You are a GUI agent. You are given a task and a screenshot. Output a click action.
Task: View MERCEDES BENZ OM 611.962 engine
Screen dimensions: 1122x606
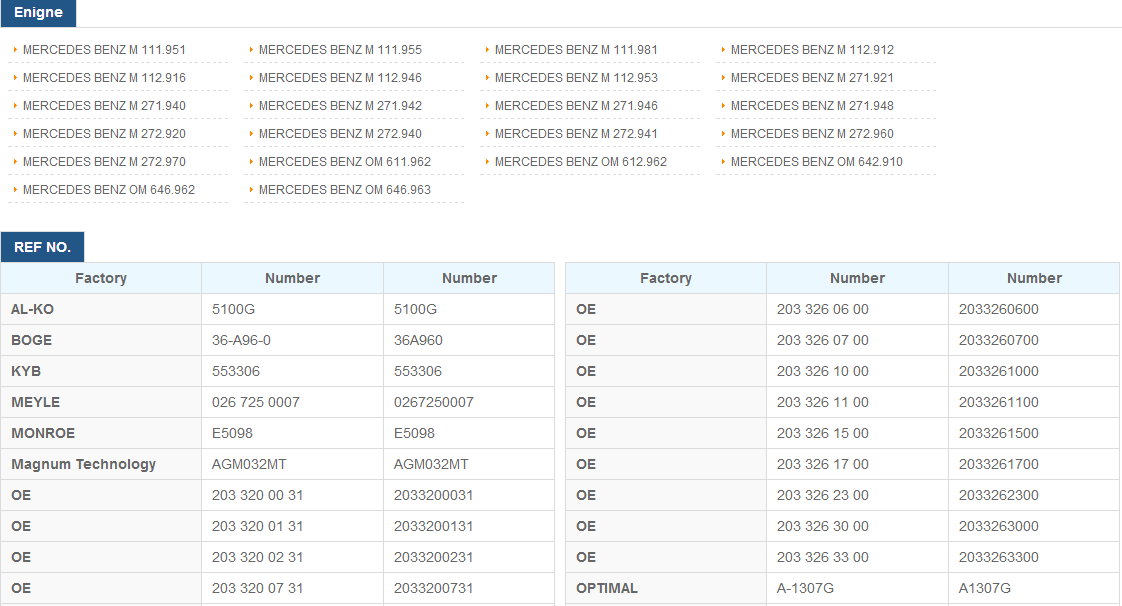click(x=345, y=162)
